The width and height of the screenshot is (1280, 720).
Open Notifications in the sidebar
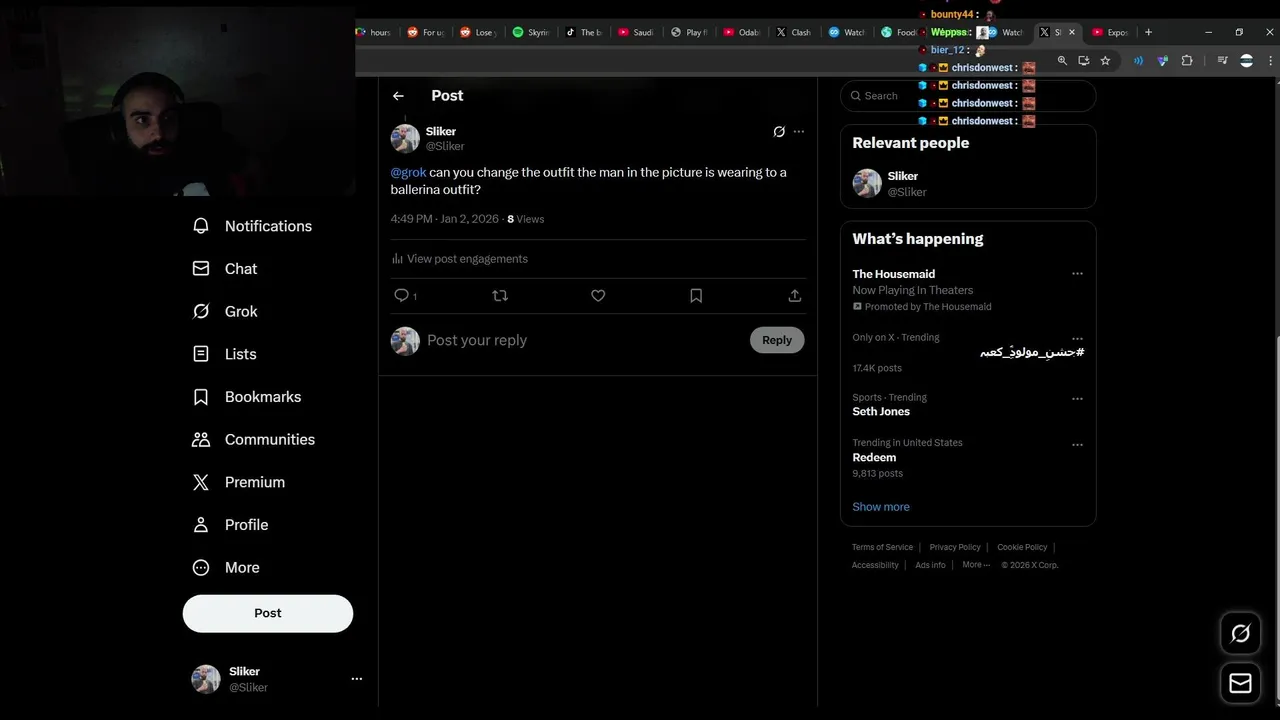click(x=252, y=226)
